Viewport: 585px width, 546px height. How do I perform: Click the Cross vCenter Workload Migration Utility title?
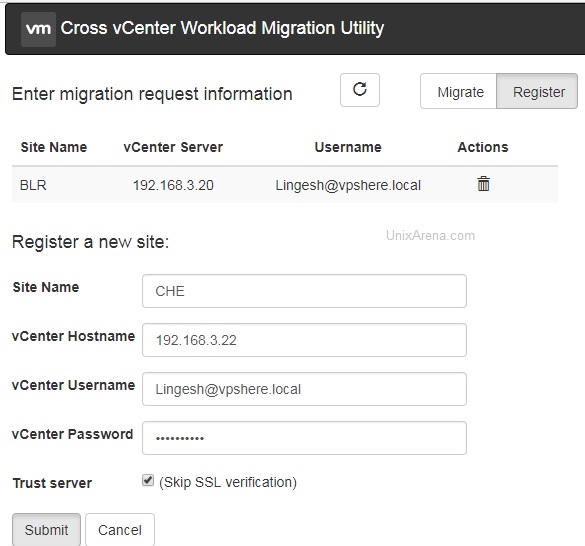222,28
